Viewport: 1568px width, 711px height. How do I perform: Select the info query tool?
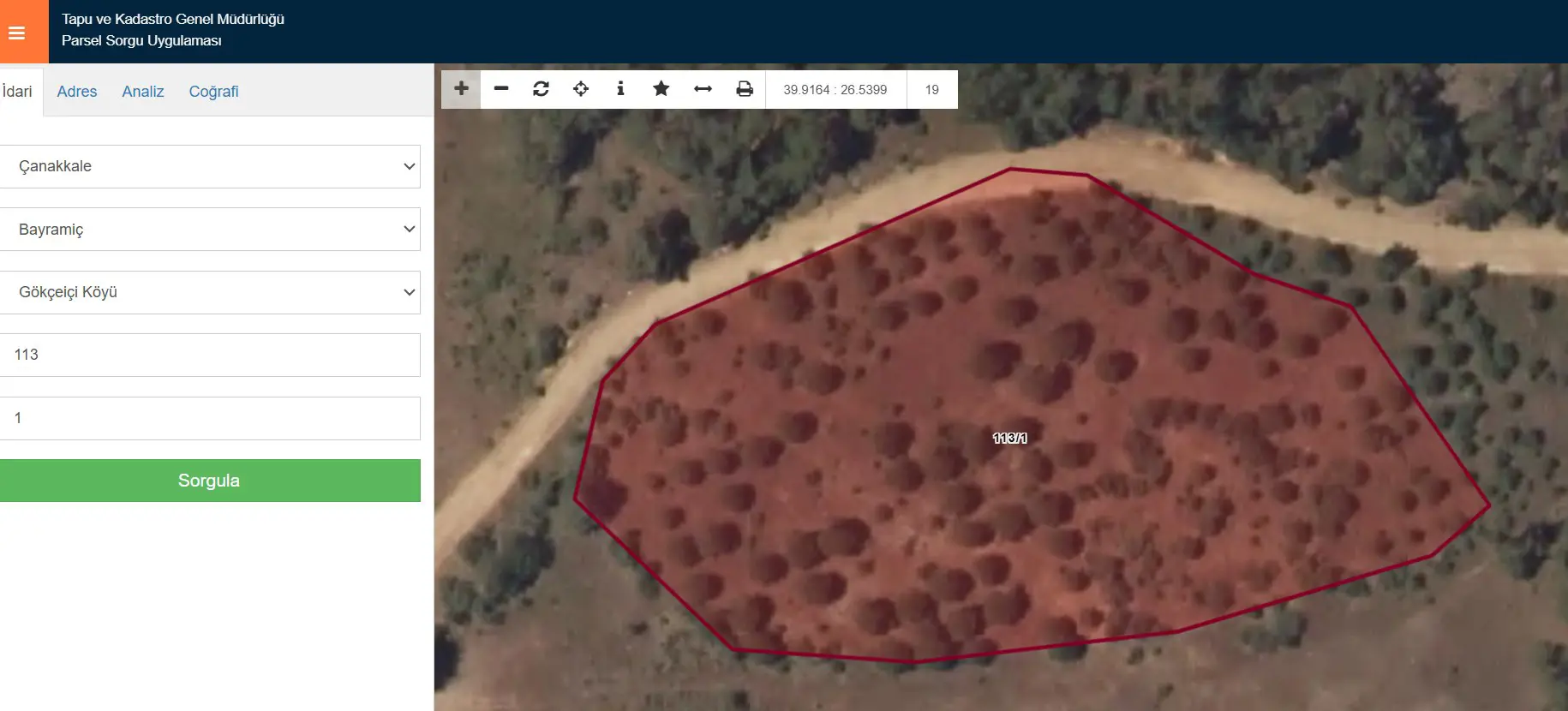click(620, 89)
